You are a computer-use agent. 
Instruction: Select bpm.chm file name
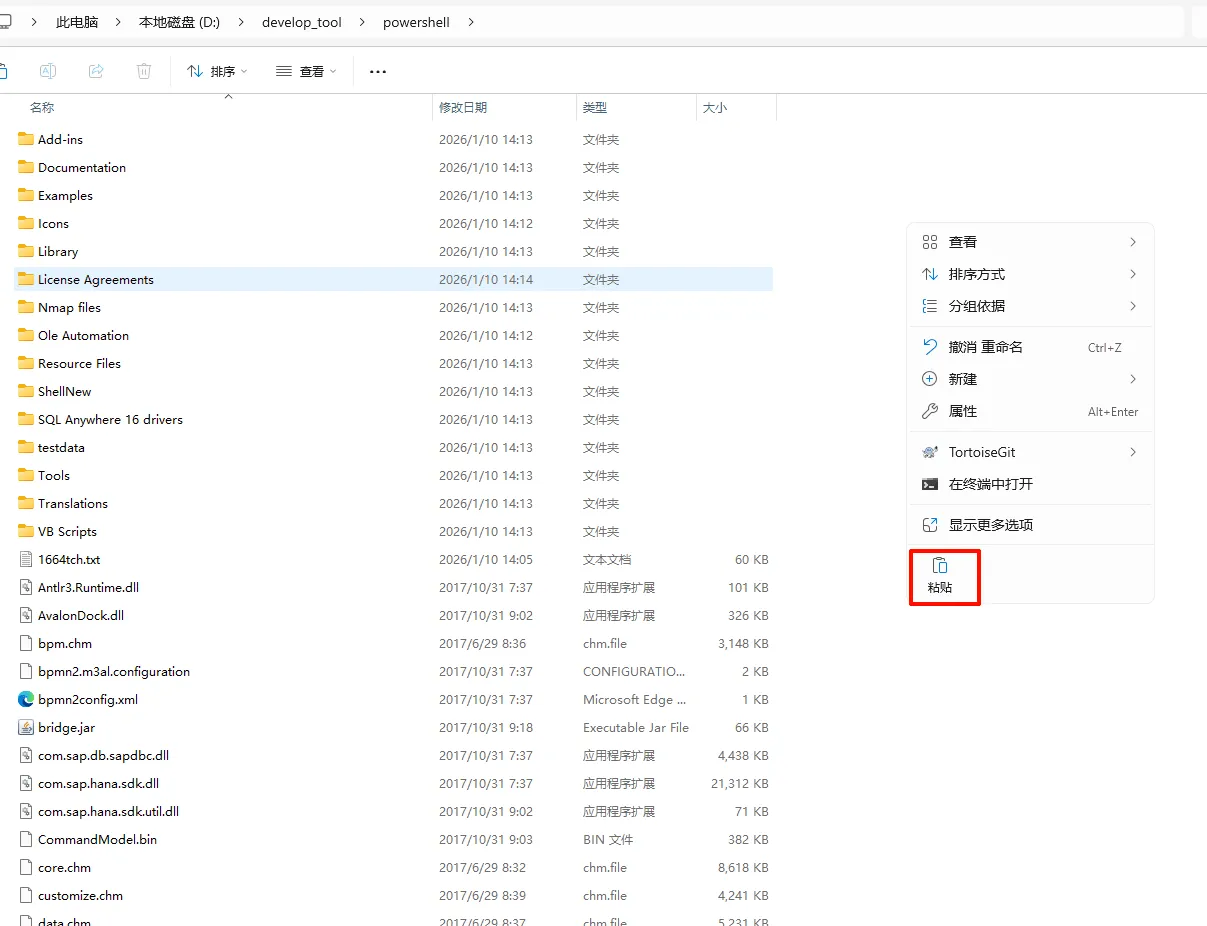click(65, 643)
